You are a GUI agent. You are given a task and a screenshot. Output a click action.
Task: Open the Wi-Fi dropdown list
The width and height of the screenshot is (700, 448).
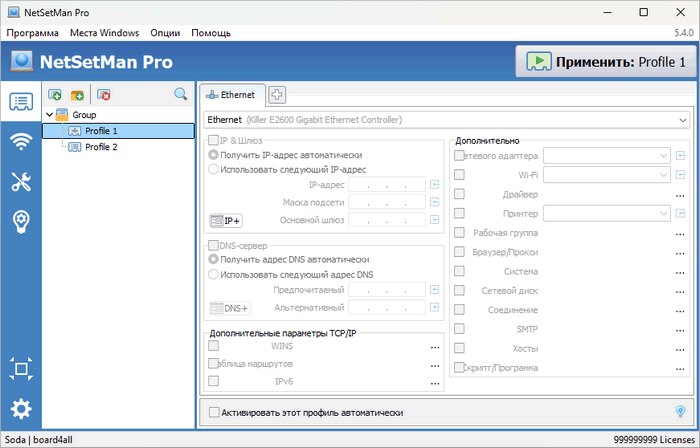663,175
